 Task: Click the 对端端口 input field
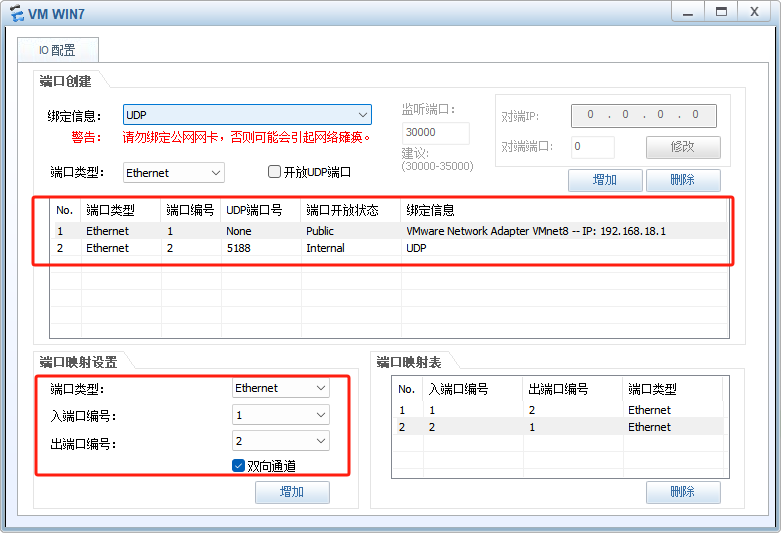(x=593, y=147)
